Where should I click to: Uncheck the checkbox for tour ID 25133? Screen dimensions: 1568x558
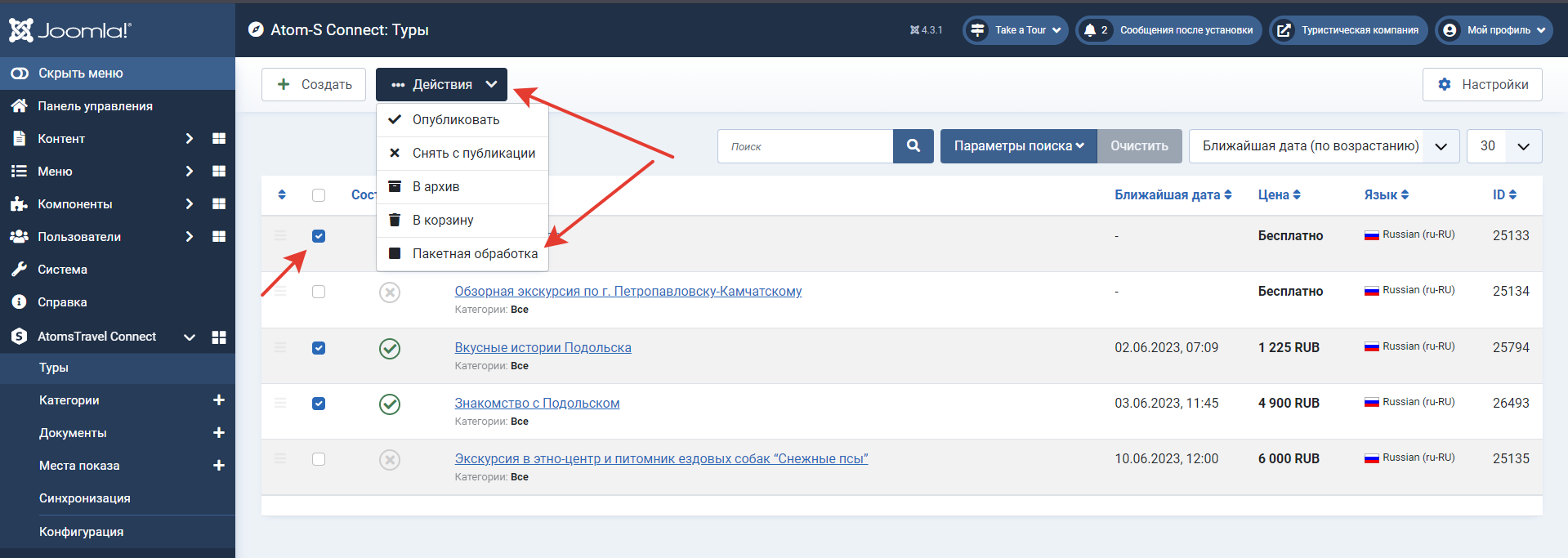[319, 236]
